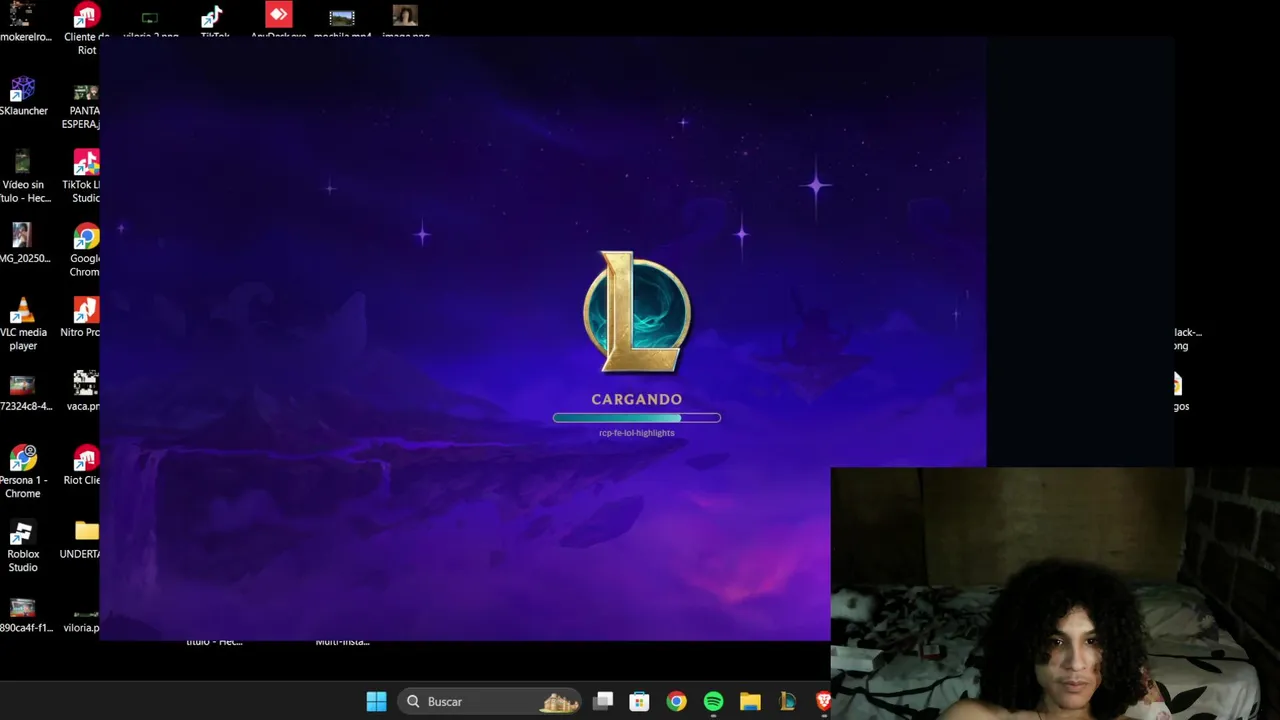Click the League of Legends logo on the loading screen
This screenshot has height=720, width=1280.
(x=637, y=313)
